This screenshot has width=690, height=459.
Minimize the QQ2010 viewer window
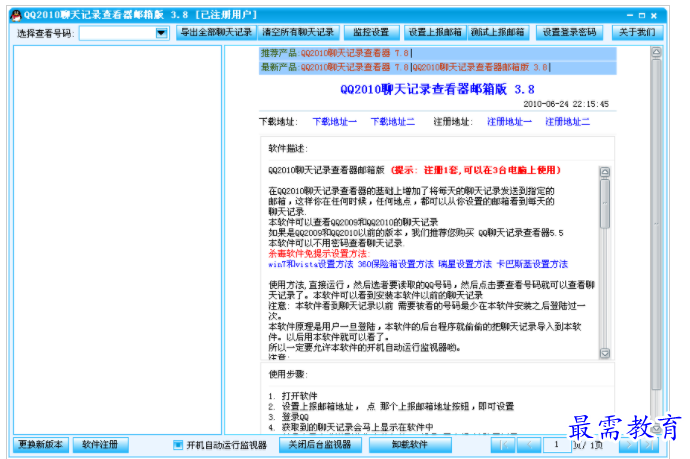(630, 15)
